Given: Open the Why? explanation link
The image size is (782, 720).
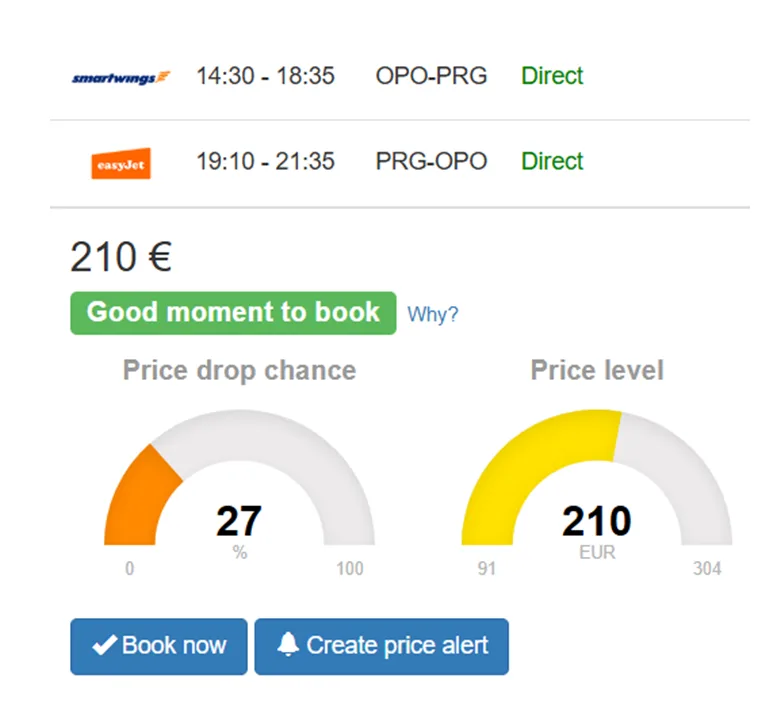Looking at the screenshot, I should (x=433, y=314).
